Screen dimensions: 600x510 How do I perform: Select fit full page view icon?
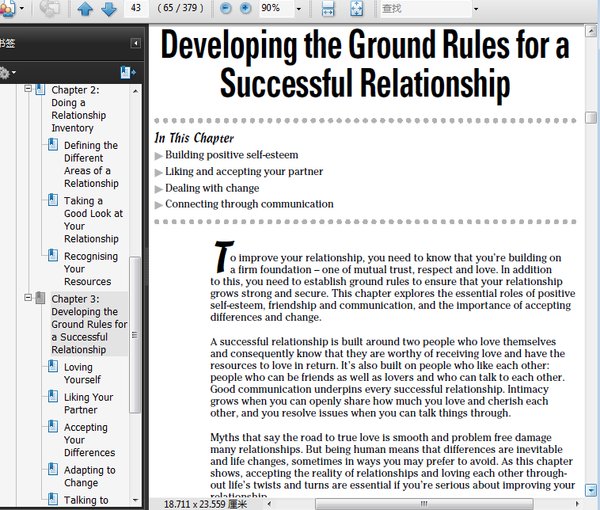tap(357, 8)
